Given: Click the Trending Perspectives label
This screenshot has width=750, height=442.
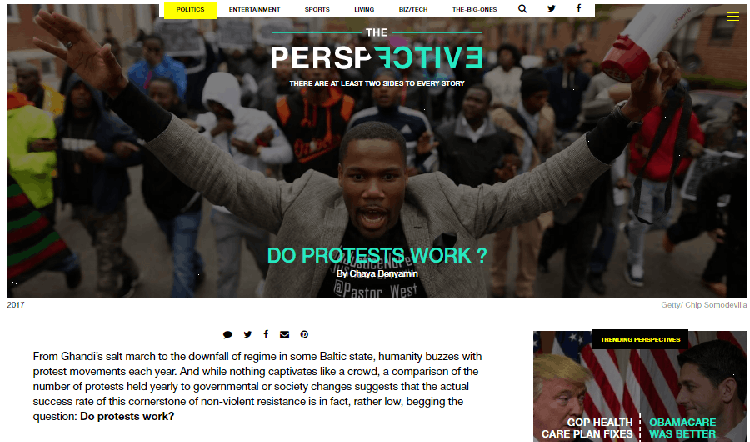Looking at the screenshot, I should (x=640, y=339).
